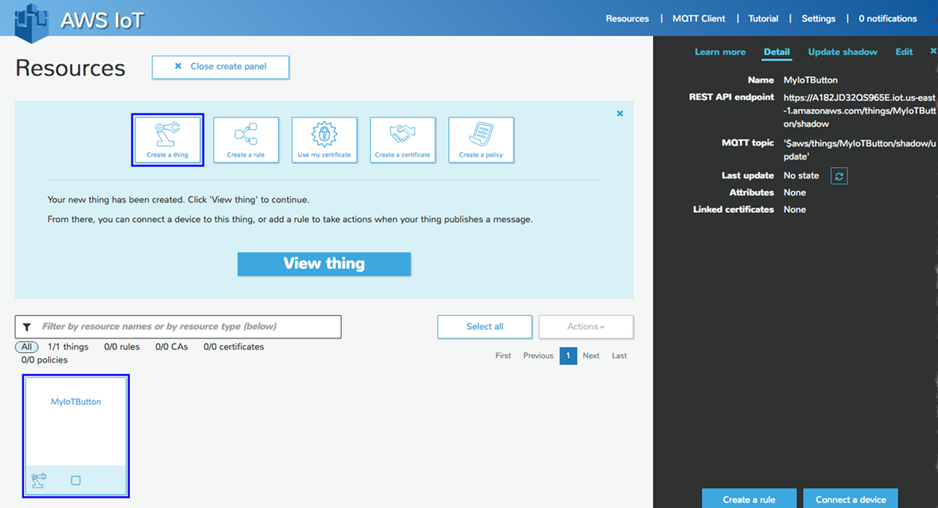Filter by 0/0 certificates
This screenshot has width=938, height=508.
click(233, 347)
